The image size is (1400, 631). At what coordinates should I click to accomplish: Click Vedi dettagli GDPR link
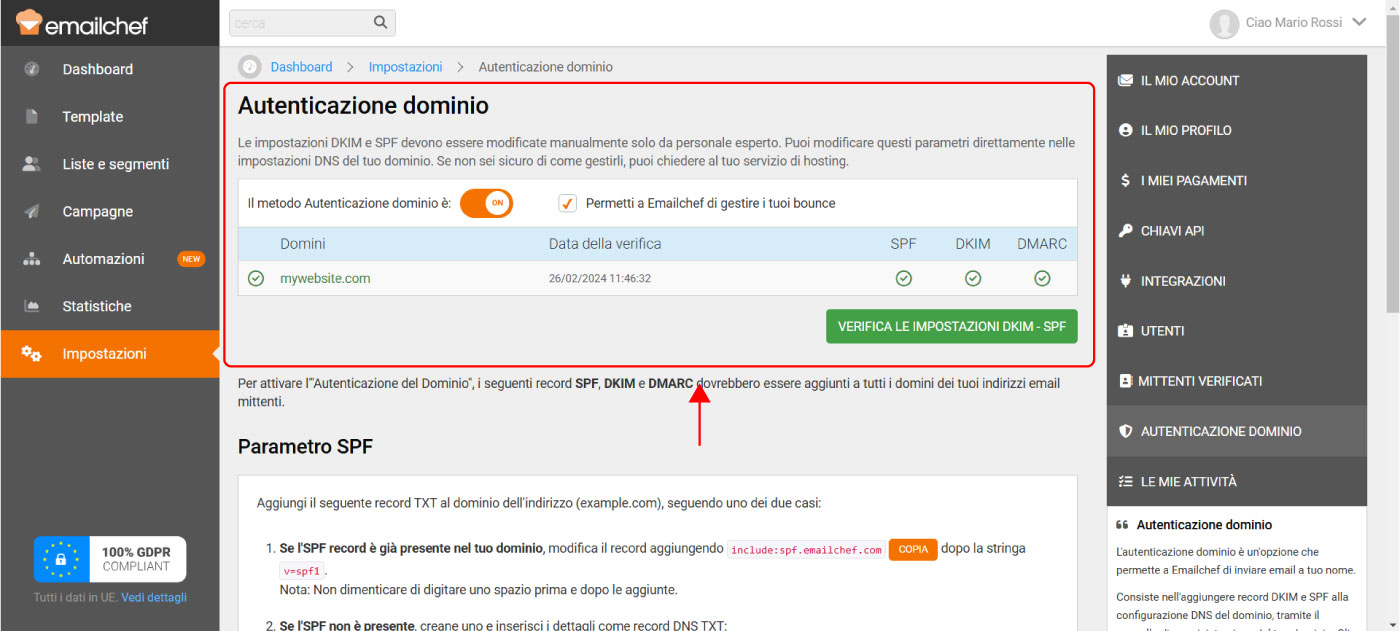[154, 598]
